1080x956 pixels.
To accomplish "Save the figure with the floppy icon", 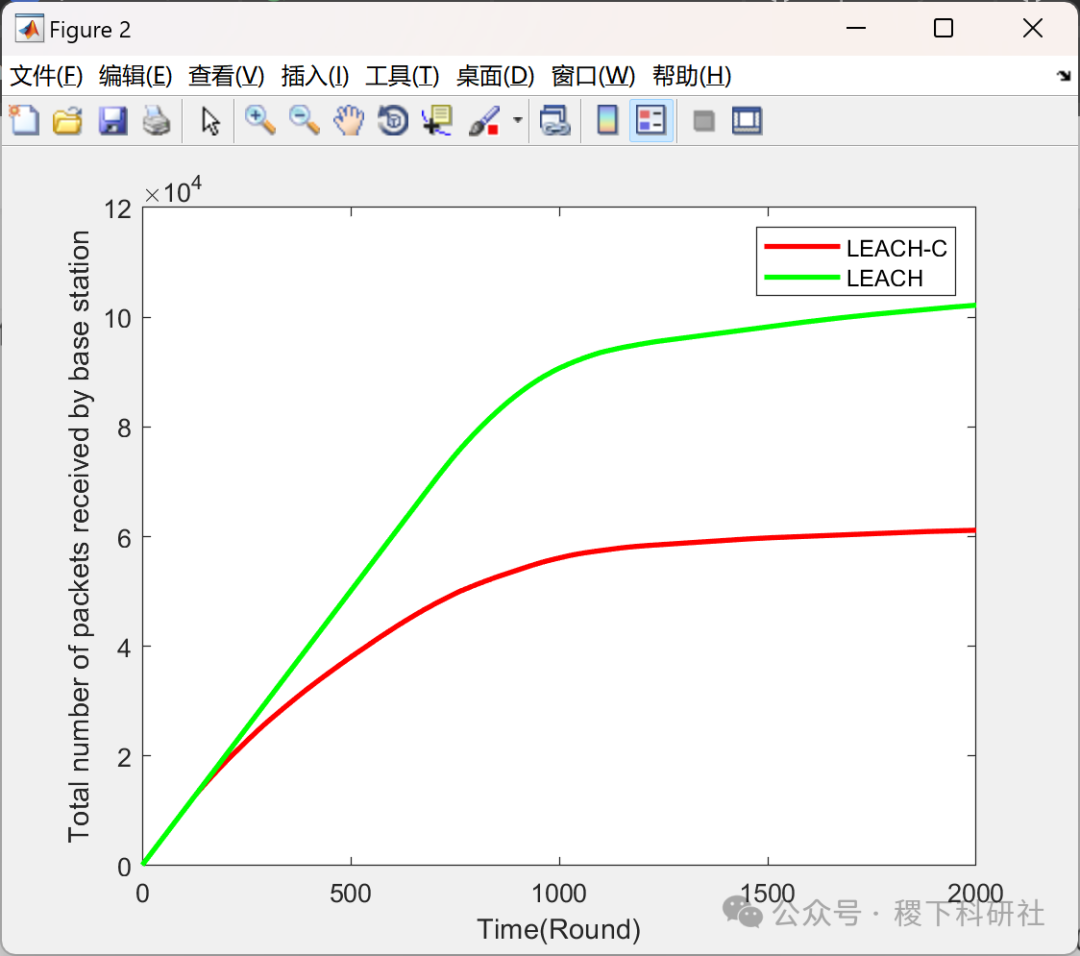I will [113, 121].
